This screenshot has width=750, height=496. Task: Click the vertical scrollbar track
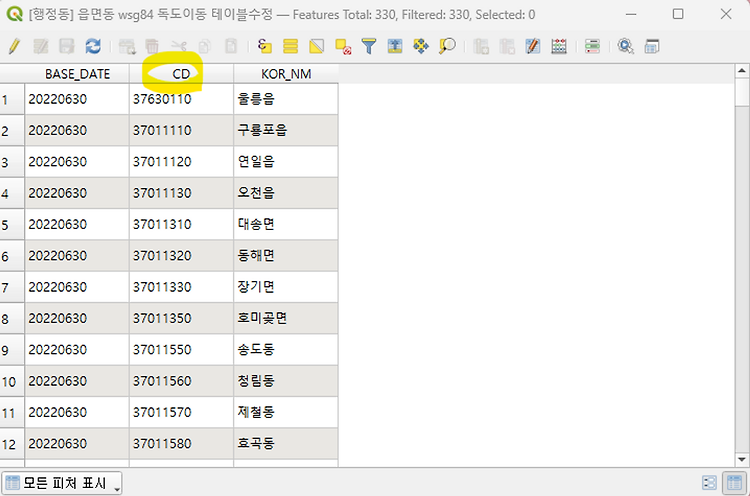(x=742, y=279)
